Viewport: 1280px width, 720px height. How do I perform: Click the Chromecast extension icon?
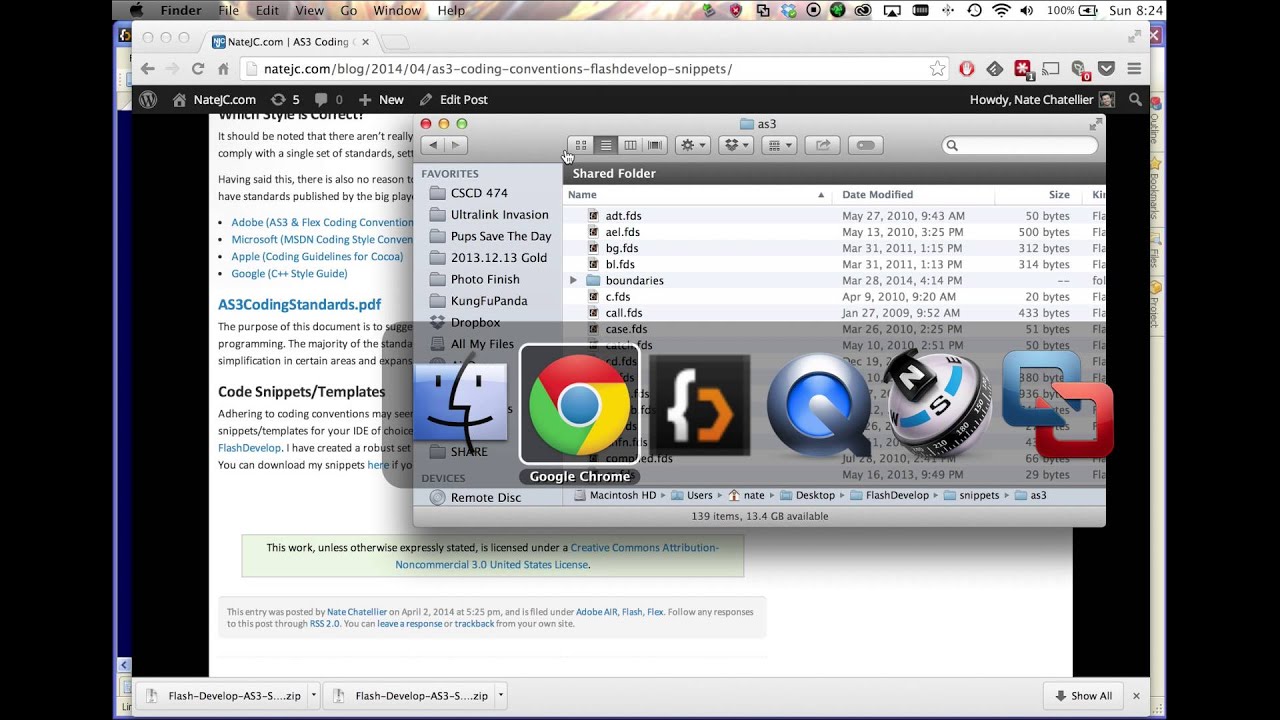pyautogui.click(x=1051, y=69)
